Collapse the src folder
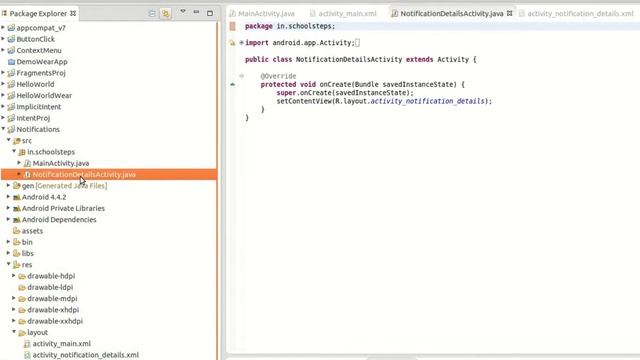640x360 pixels. (9, 140)
